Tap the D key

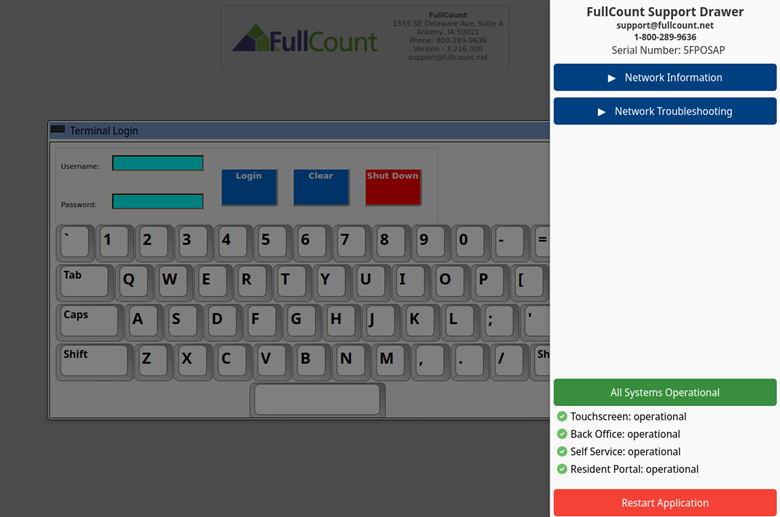click(x=223, y=322)
